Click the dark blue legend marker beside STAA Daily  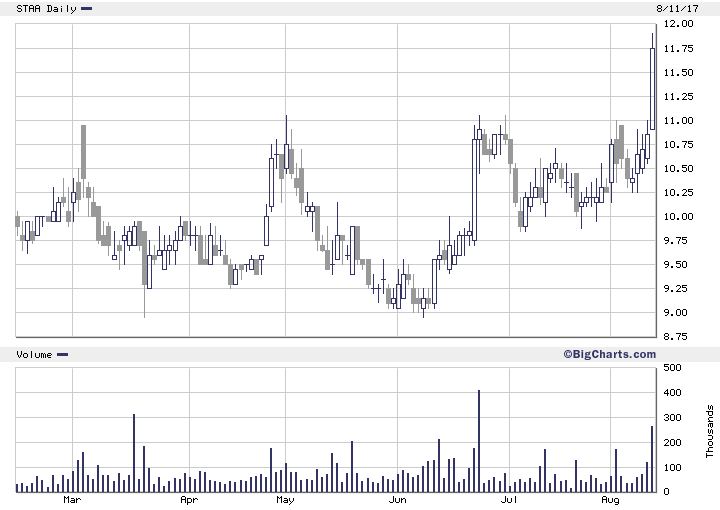[87, 8]
